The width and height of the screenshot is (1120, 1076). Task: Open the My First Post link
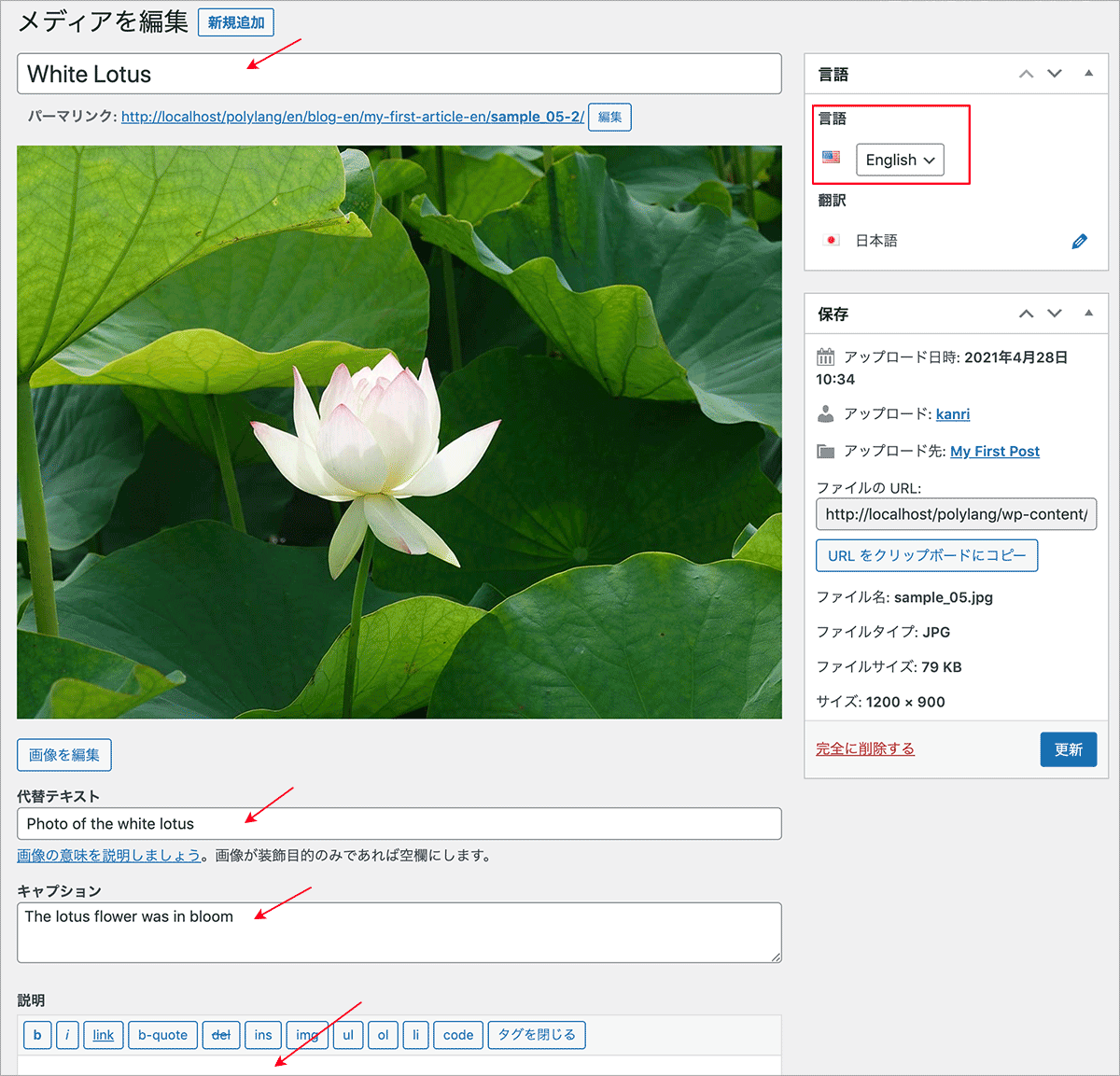pos(994,452)
